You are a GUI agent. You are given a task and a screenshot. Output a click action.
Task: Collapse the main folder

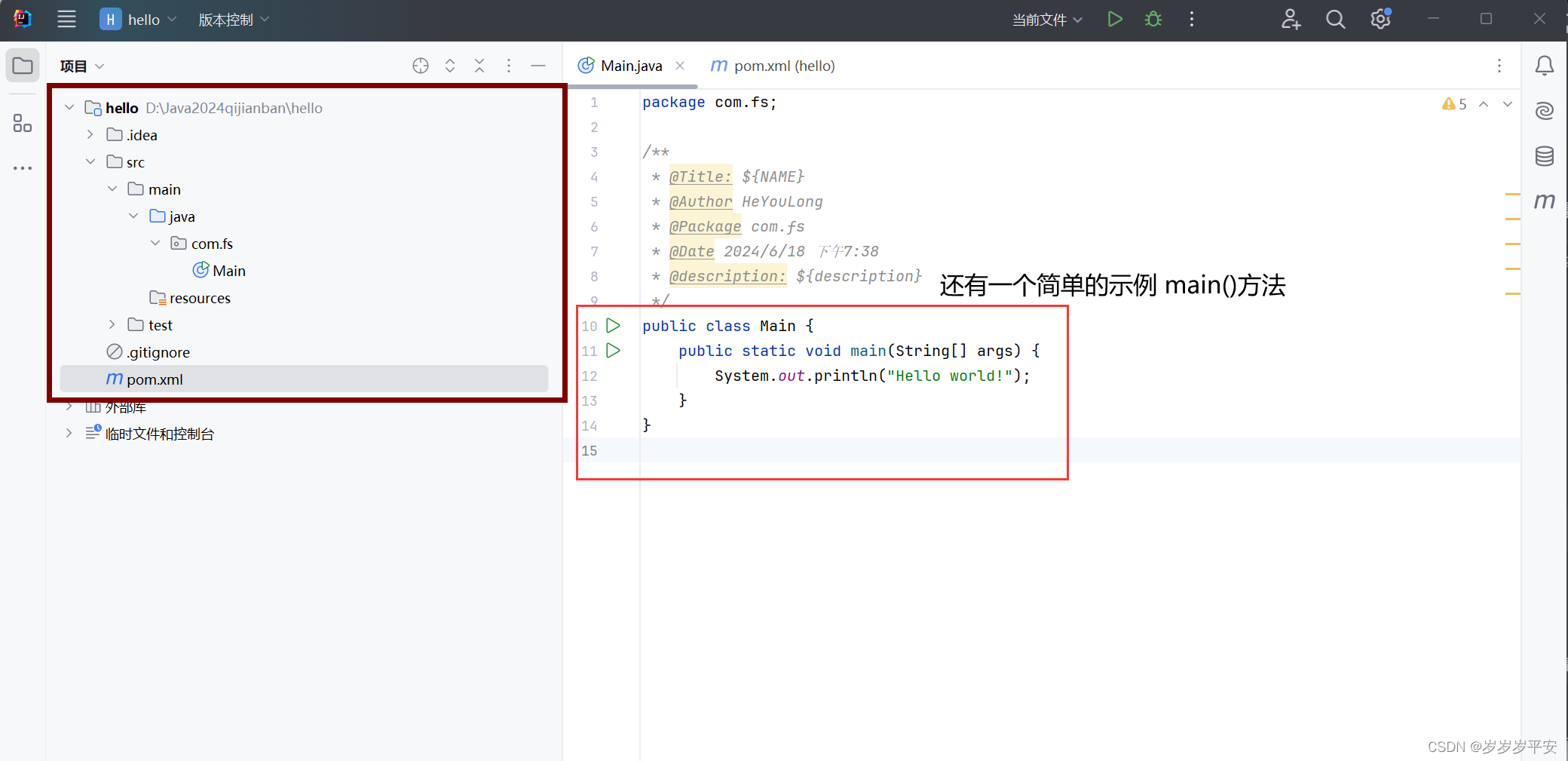[x=112, y=189]
